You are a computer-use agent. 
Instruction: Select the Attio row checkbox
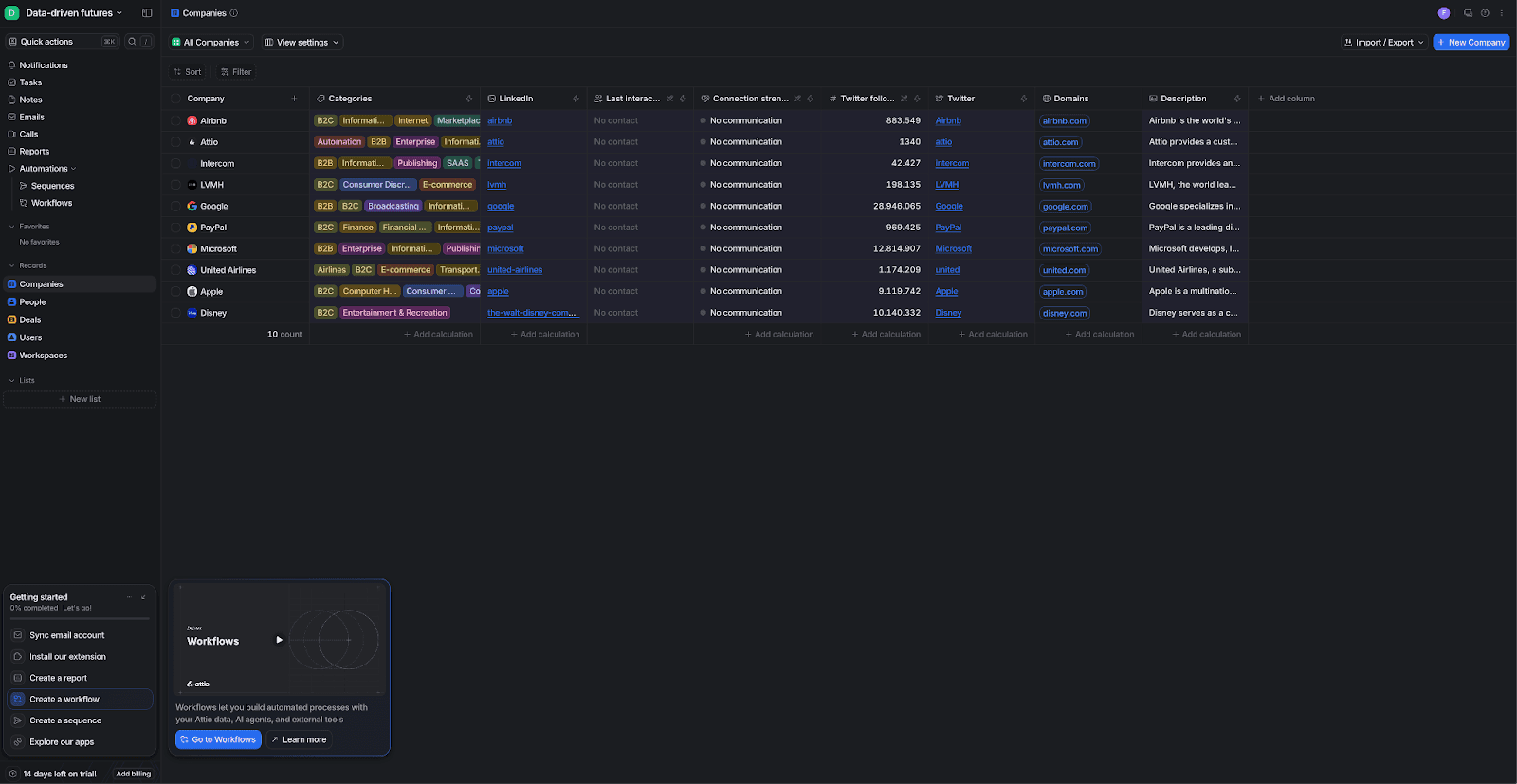(175, 142)
